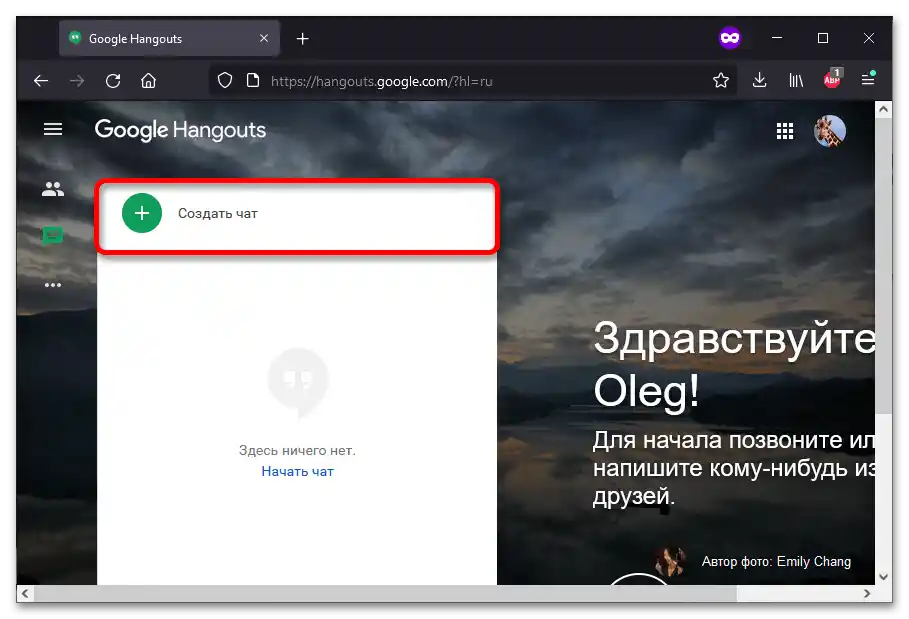Minimize the browser window
909x619 pixels.
(x=777, y=38)
